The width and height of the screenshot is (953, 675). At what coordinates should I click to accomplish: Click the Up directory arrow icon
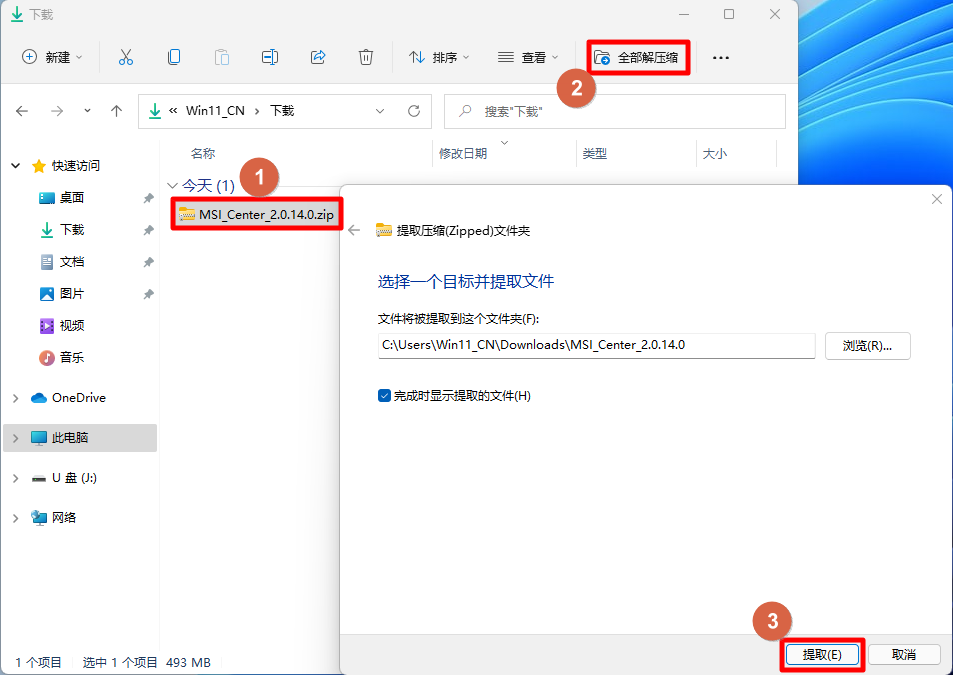[116, 111]
